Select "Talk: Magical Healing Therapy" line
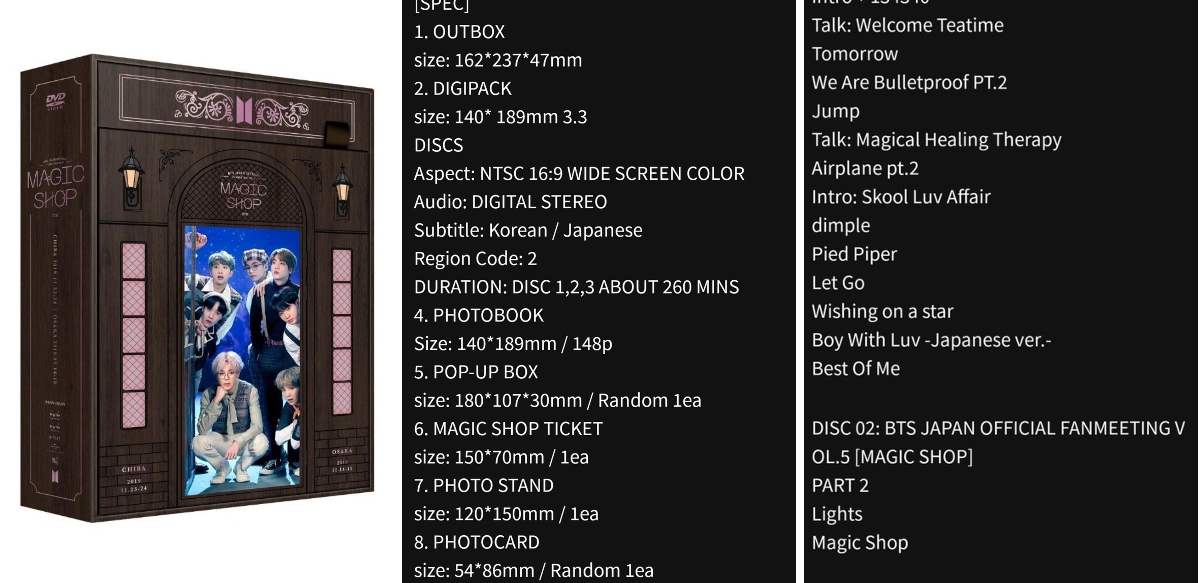1200x583 pixels. [937, 139]
